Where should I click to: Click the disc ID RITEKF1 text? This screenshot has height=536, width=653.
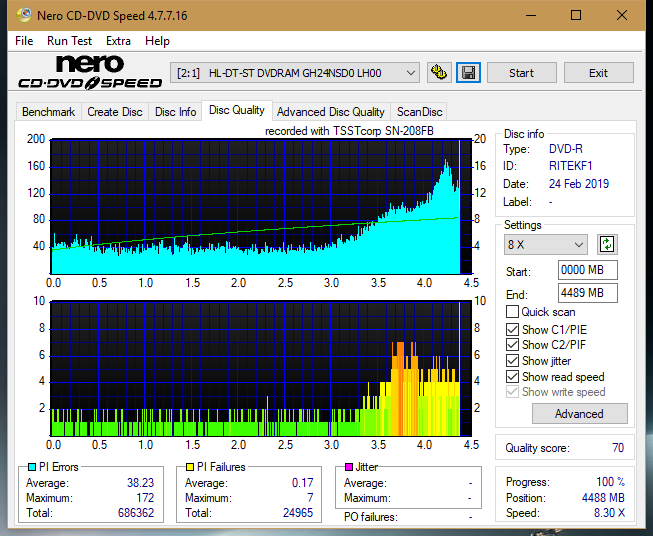[x=571, y=166]
